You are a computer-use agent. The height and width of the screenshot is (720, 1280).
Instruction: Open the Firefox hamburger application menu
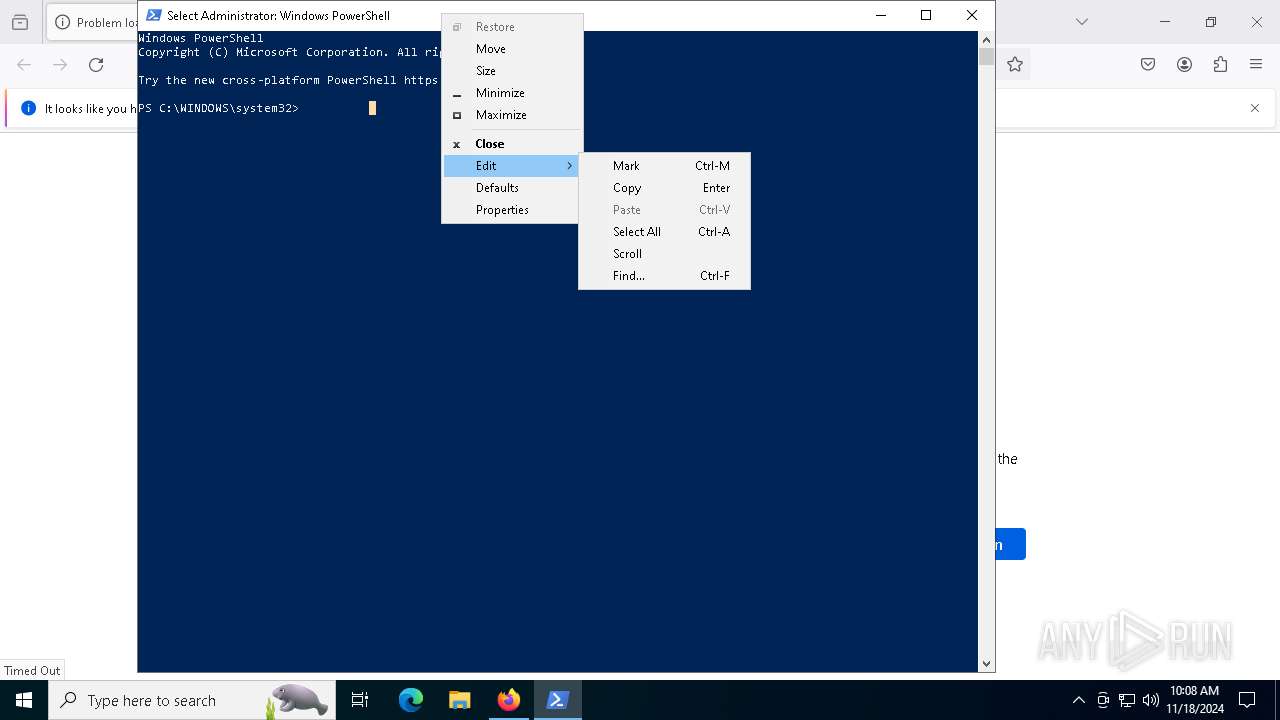pos(1256,64)
